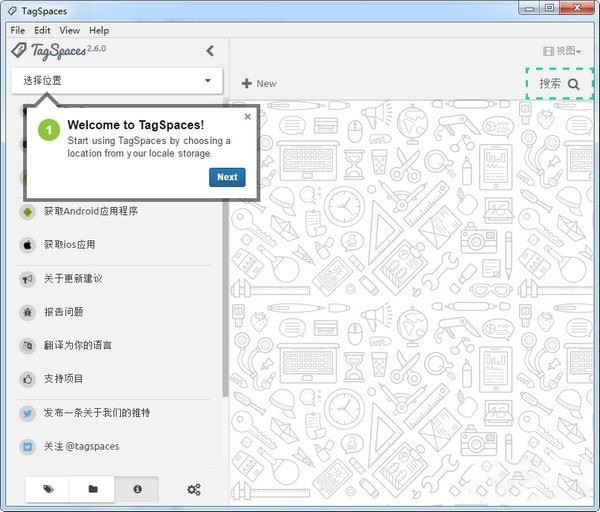Screen dimensions: 600x512
Task: Open 支持项目 link
Action: tap(63, 378)
